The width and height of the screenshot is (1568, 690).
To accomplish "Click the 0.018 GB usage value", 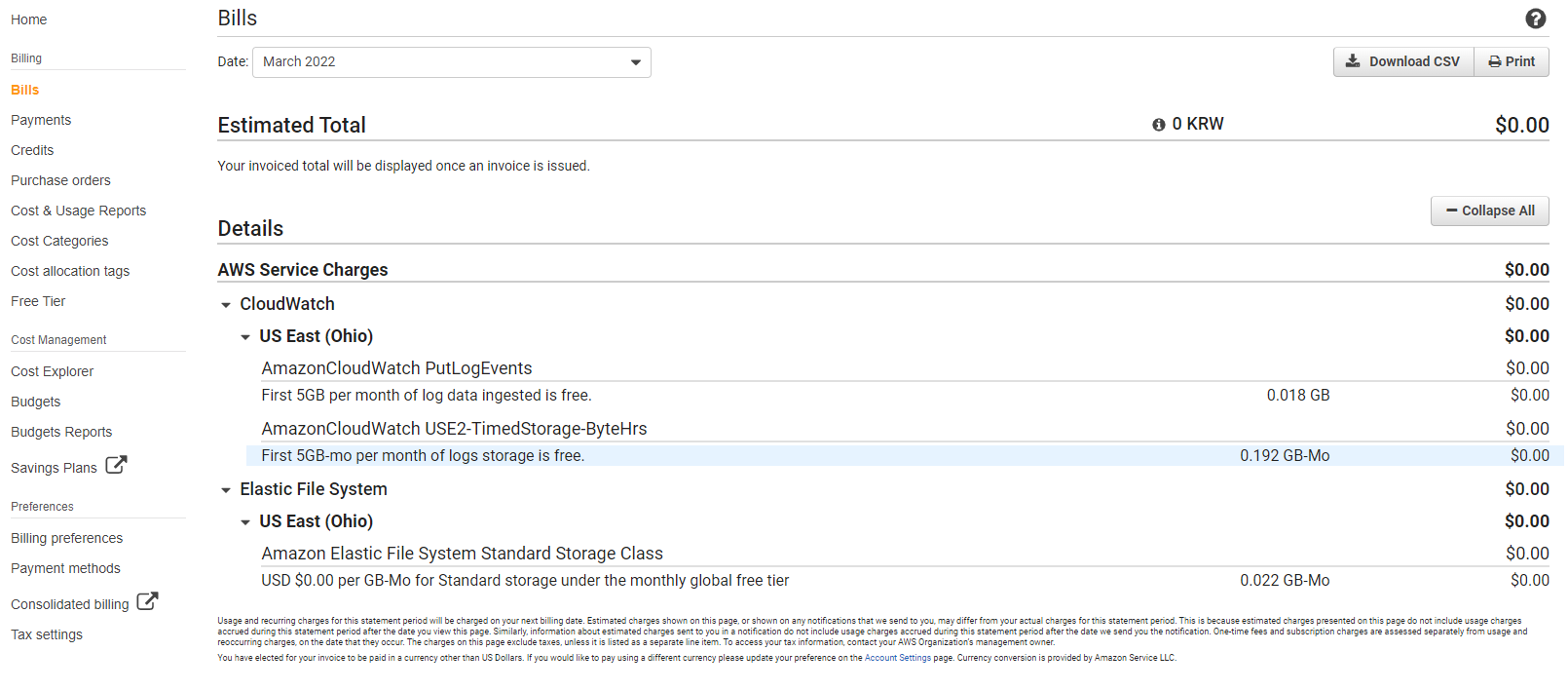I will [x=1298, y=395].
